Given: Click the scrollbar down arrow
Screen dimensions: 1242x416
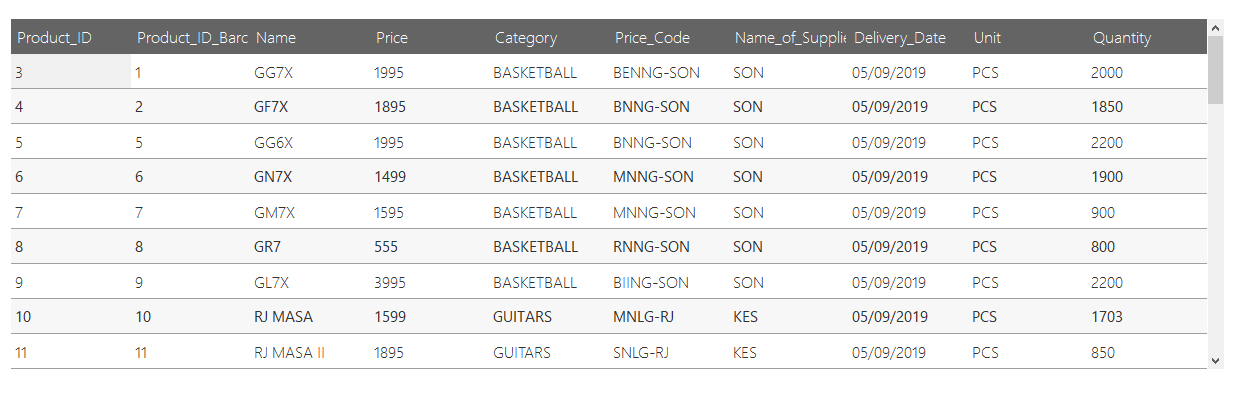Looking at the screenshot, I should [1215, 360].
